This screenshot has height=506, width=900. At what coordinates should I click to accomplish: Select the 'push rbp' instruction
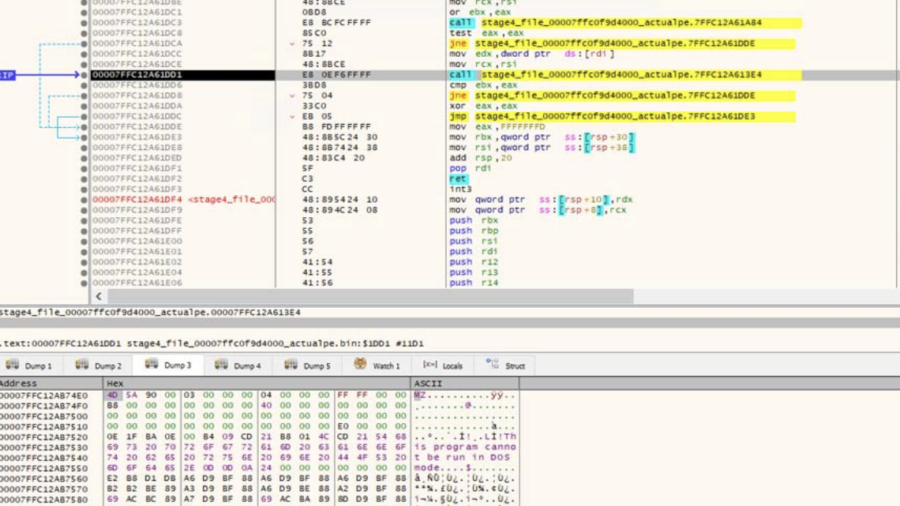[474, 231]
